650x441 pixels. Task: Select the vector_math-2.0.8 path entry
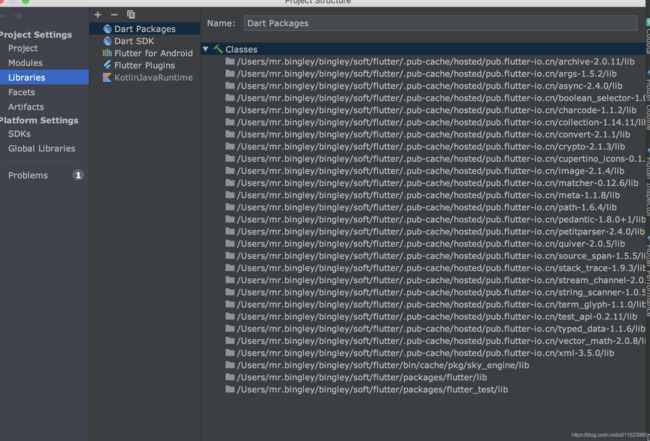tap(441, 341)
